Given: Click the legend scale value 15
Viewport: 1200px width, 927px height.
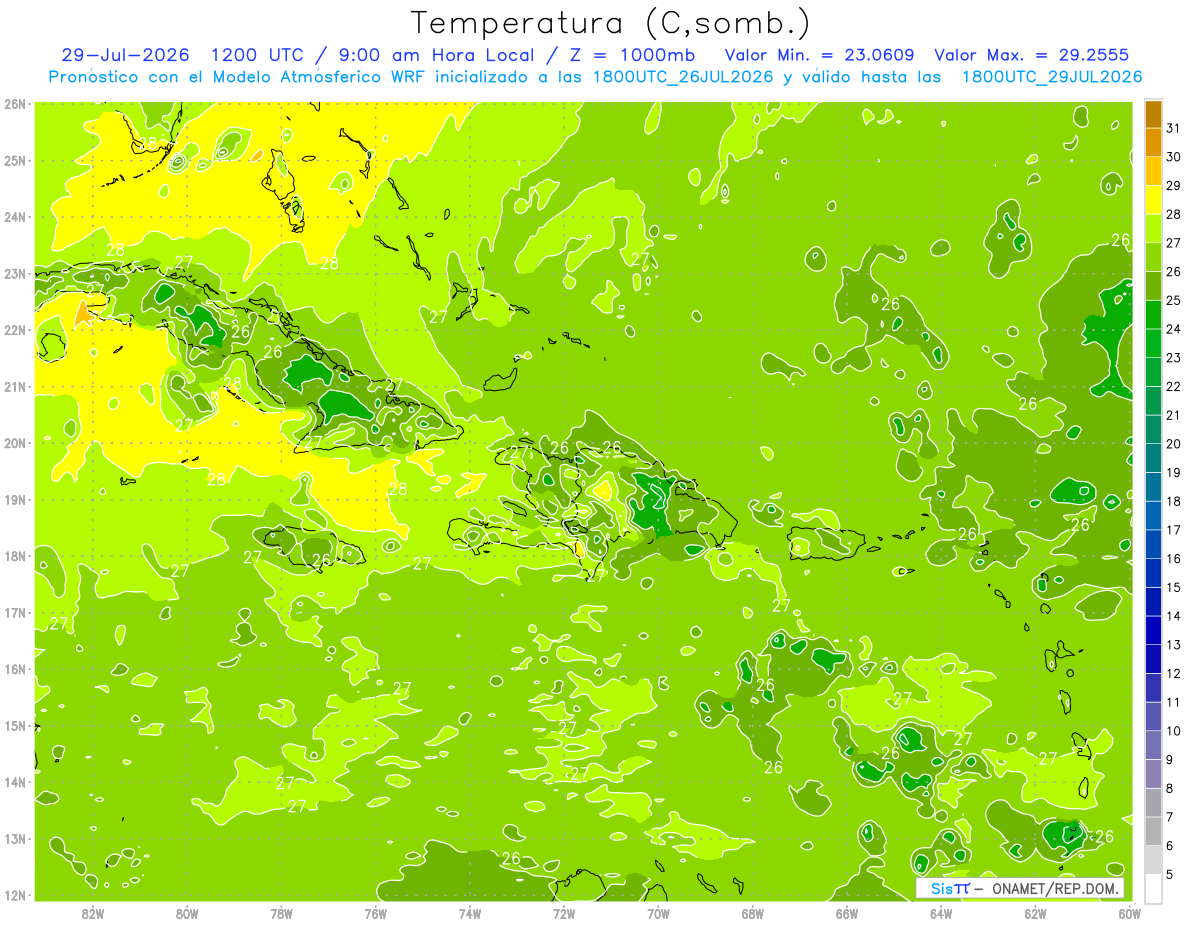Looking at the screenshot, I should pyautogui.click(x=1174, y=588).
